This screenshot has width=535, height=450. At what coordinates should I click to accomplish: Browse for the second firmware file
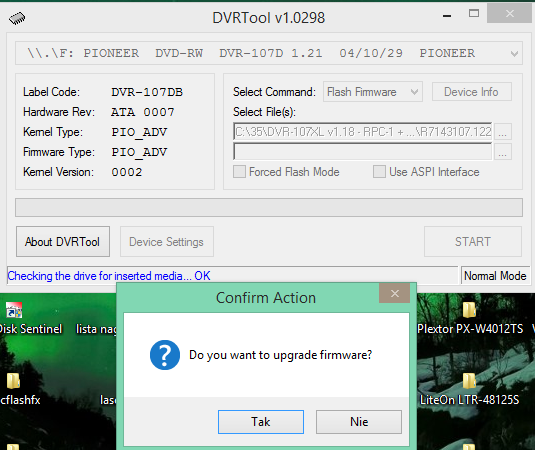pyautogui.click(x=502, y=152)
